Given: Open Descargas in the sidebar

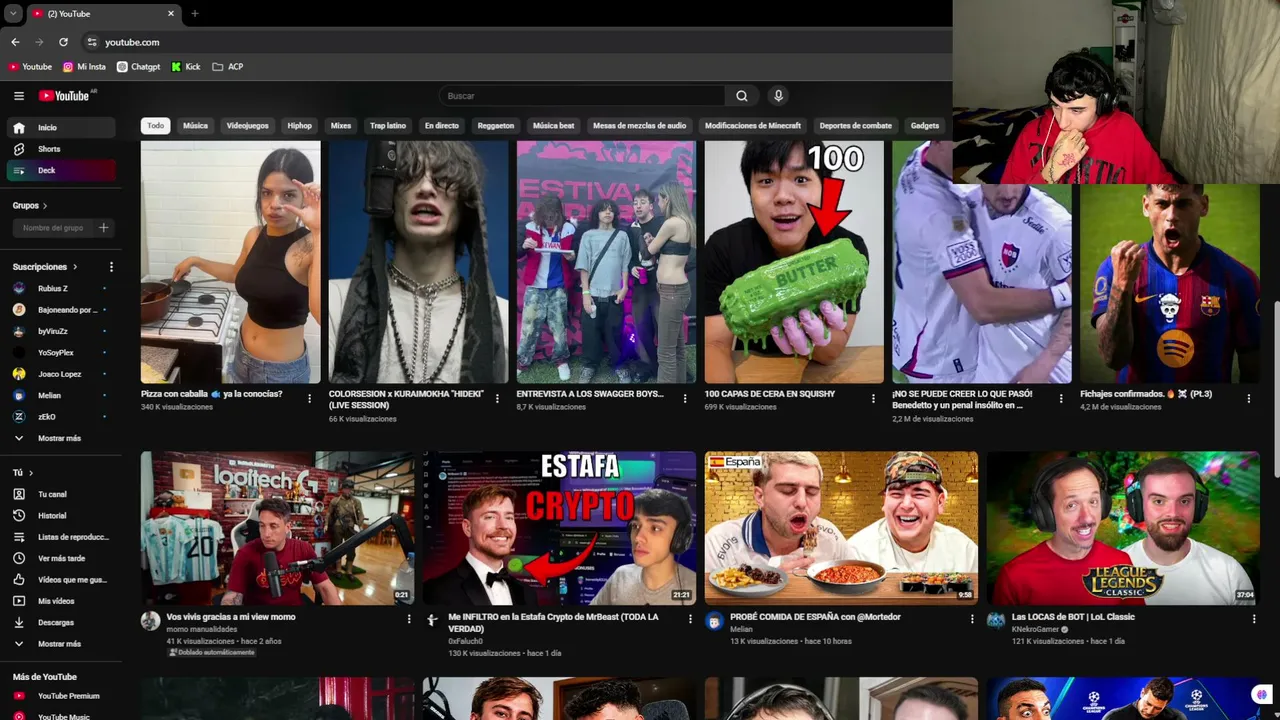Looking at the screenshot, I should pyautogui.click(x=61, y=622).
